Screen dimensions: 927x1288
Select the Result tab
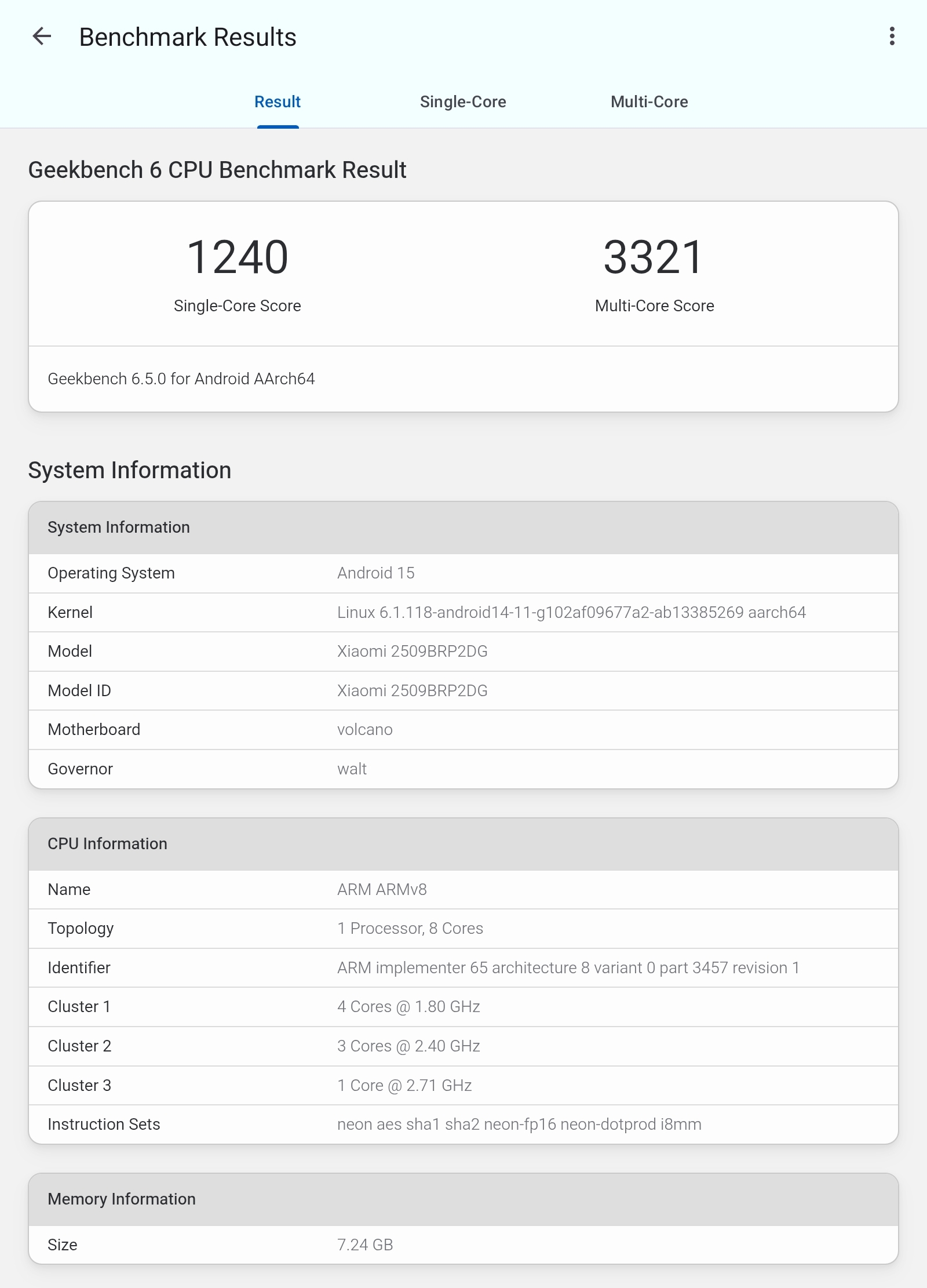278,102
